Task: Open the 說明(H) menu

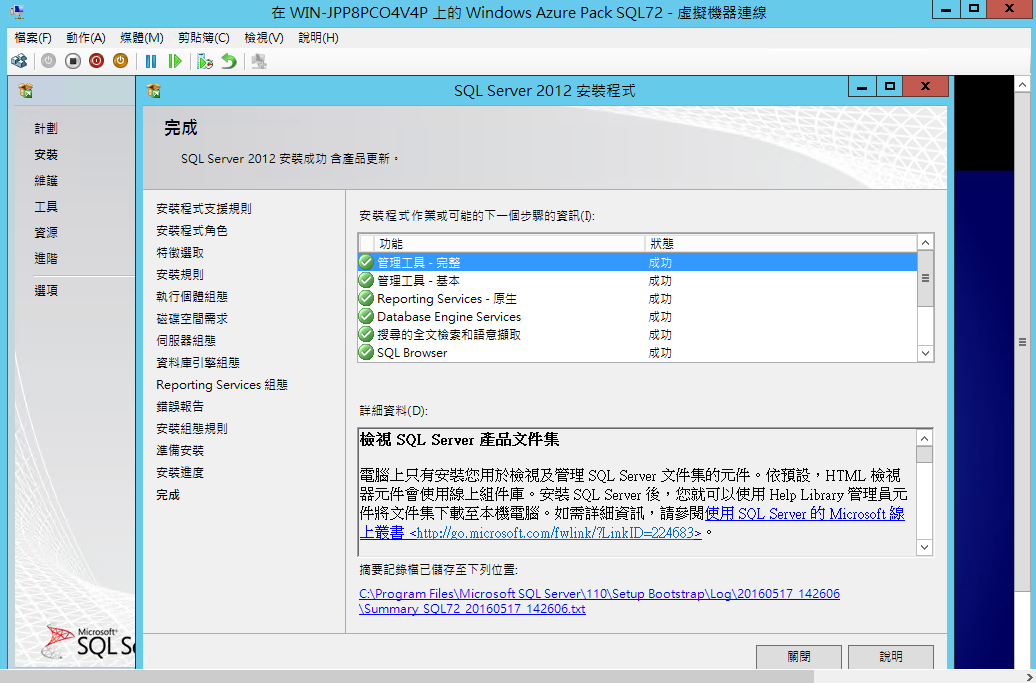Action: (x=318, y=38)
